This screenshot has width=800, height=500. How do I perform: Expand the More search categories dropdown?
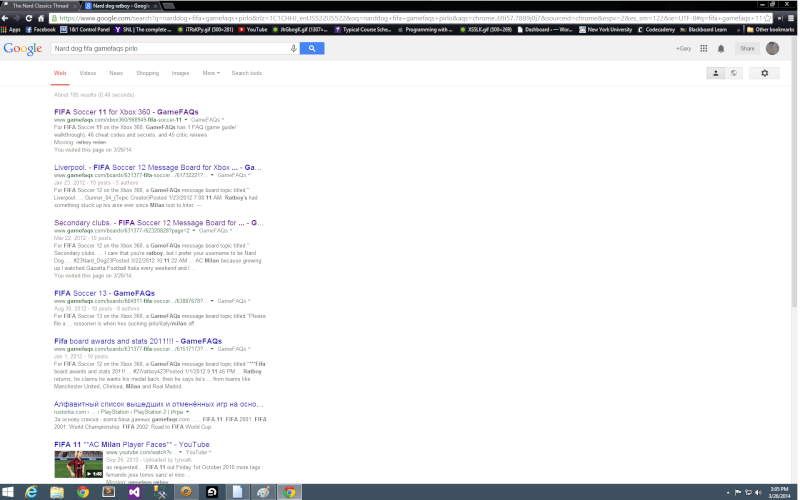(211, 73)
